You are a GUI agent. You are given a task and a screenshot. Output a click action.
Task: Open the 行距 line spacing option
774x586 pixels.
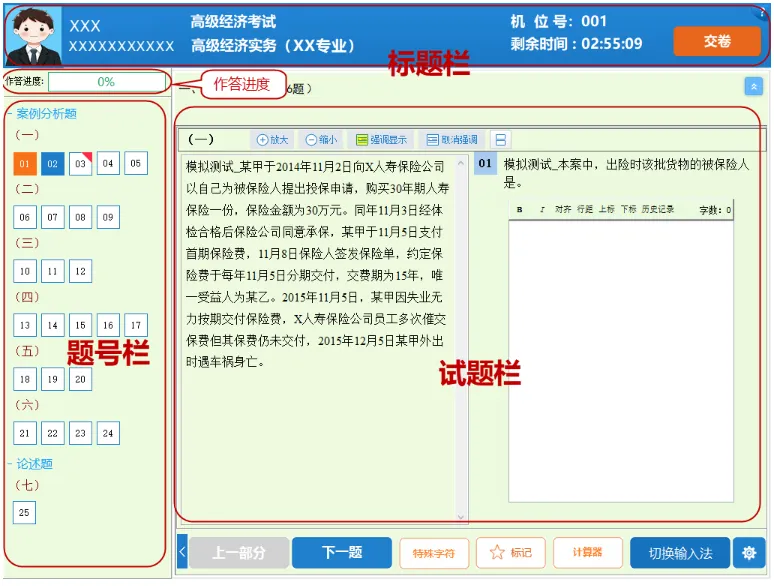click(x=585, y=209)
